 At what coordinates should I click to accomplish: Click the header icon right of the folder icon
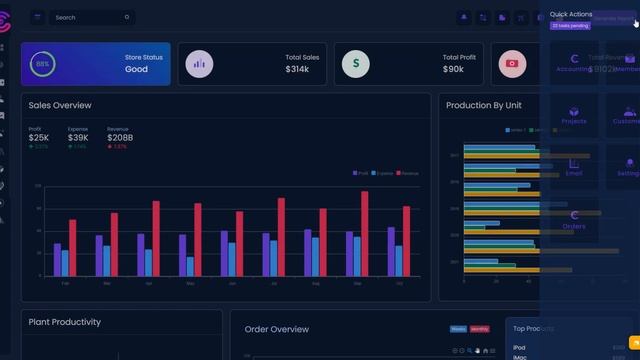pos(521,18)
